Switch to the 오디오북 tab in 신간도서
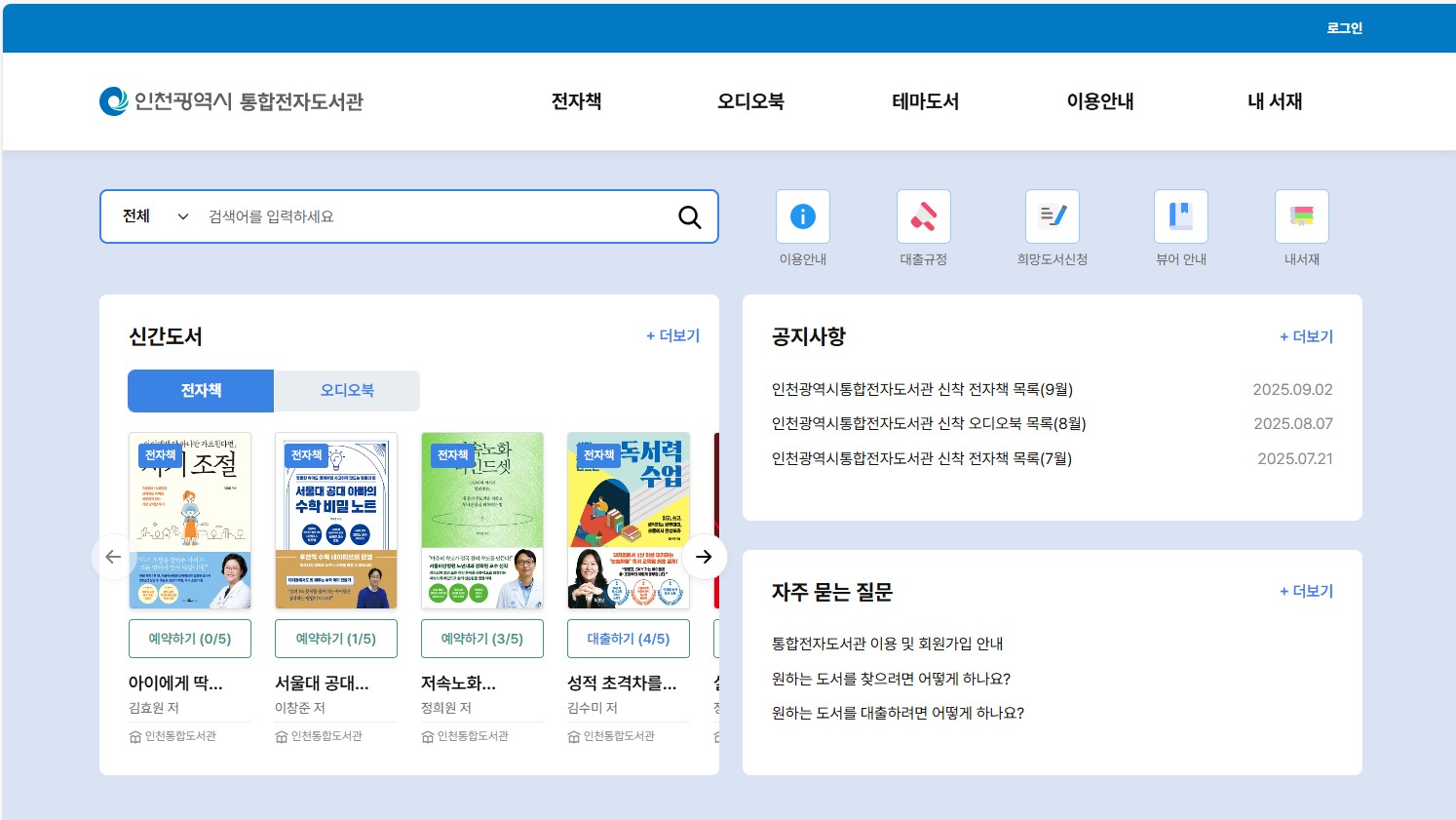 [x=346, y=390]
